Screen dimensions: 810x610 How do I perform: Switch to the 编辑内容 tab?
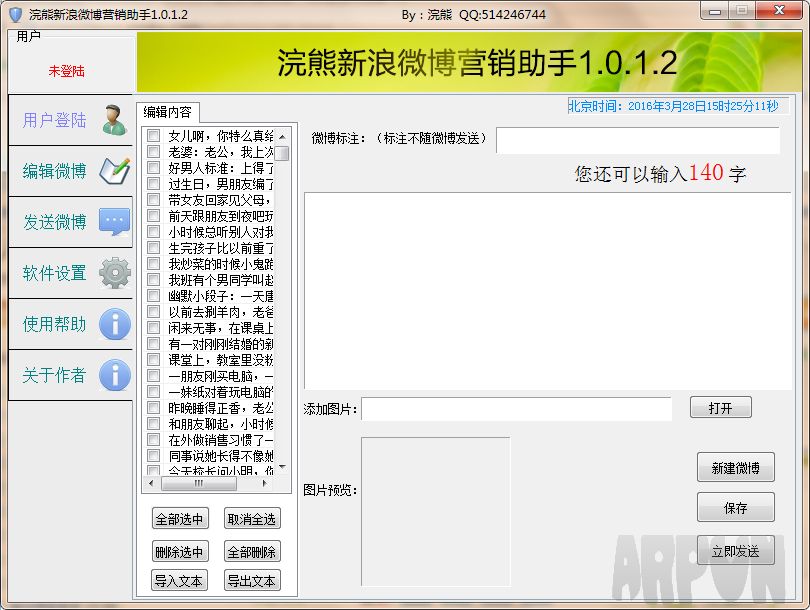point(167,112)
